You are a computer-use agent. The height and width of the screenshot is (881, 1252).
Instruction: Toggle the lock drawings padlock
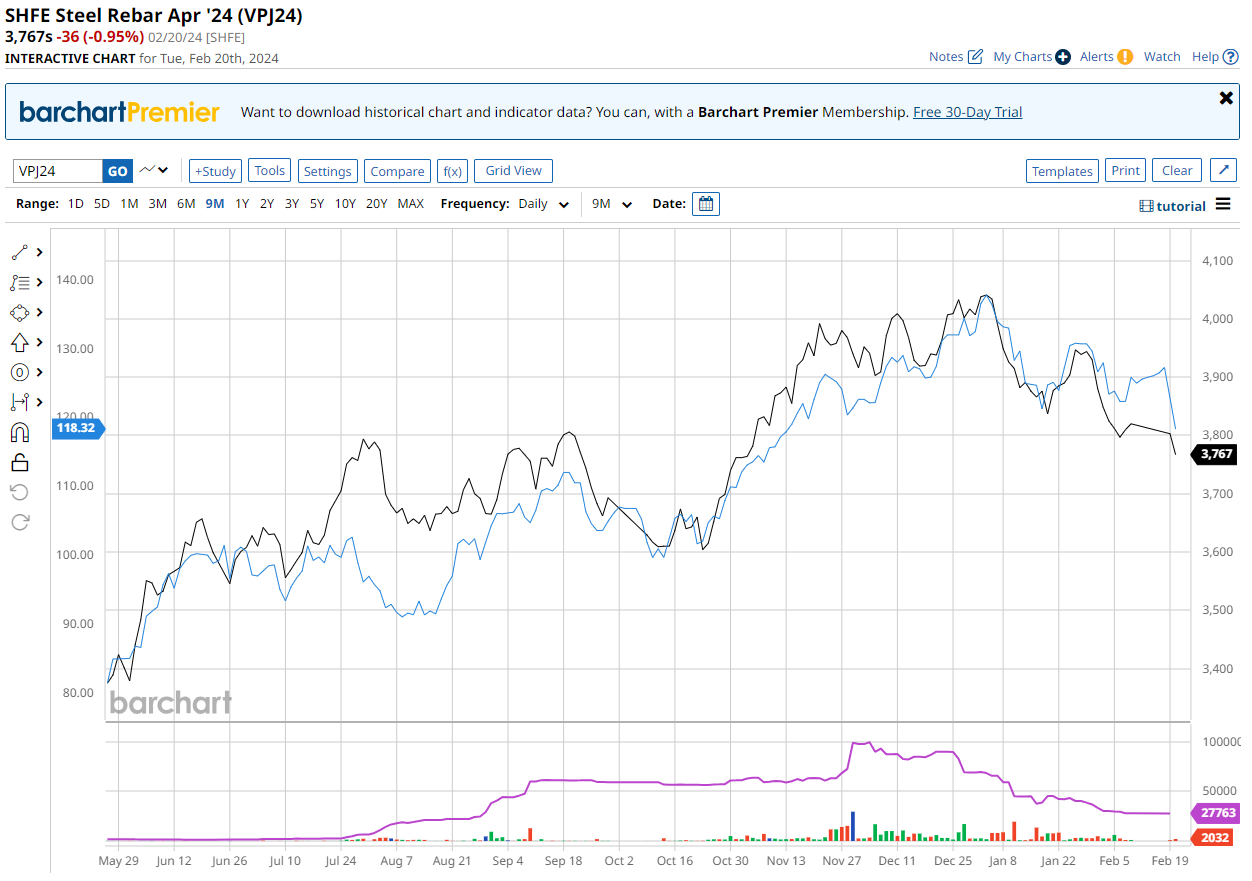point(20,462)
